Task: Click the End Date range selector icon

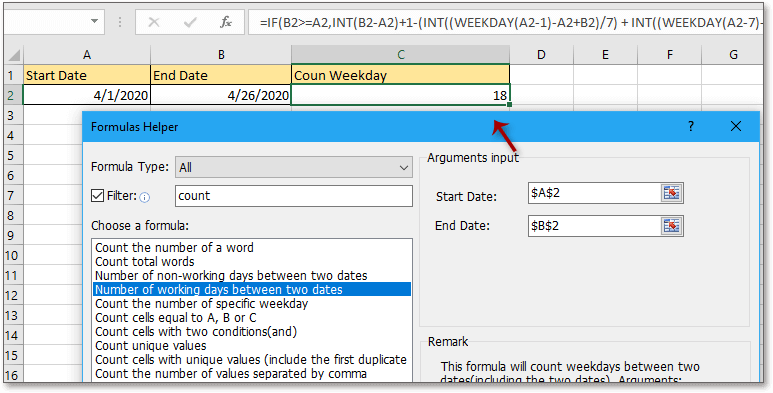Action: 671,226
